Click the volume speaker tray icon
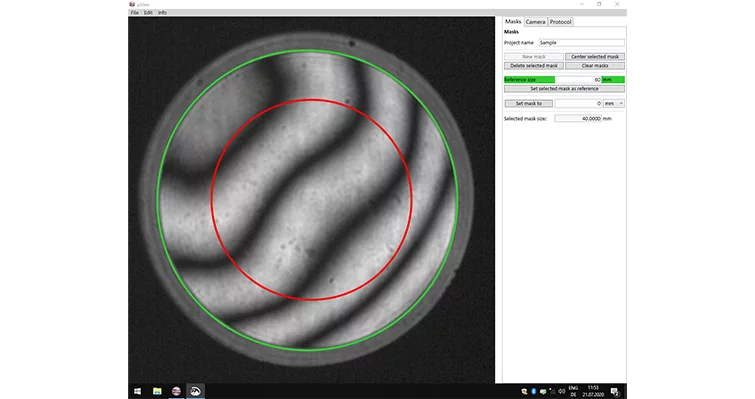Viewport: 755px width, 399px height. click(x=561, y=392)
